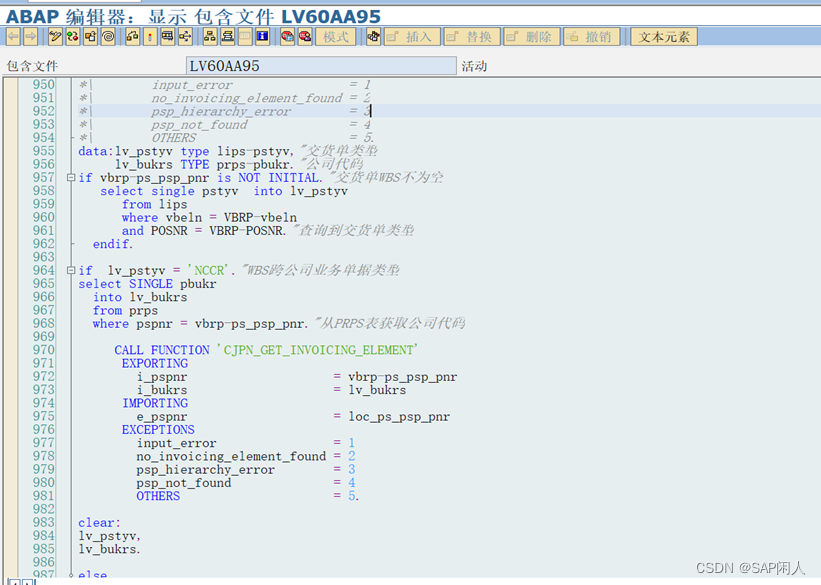Click commented psp_hierarchy_error on line 952

click(x=220, y=112)
